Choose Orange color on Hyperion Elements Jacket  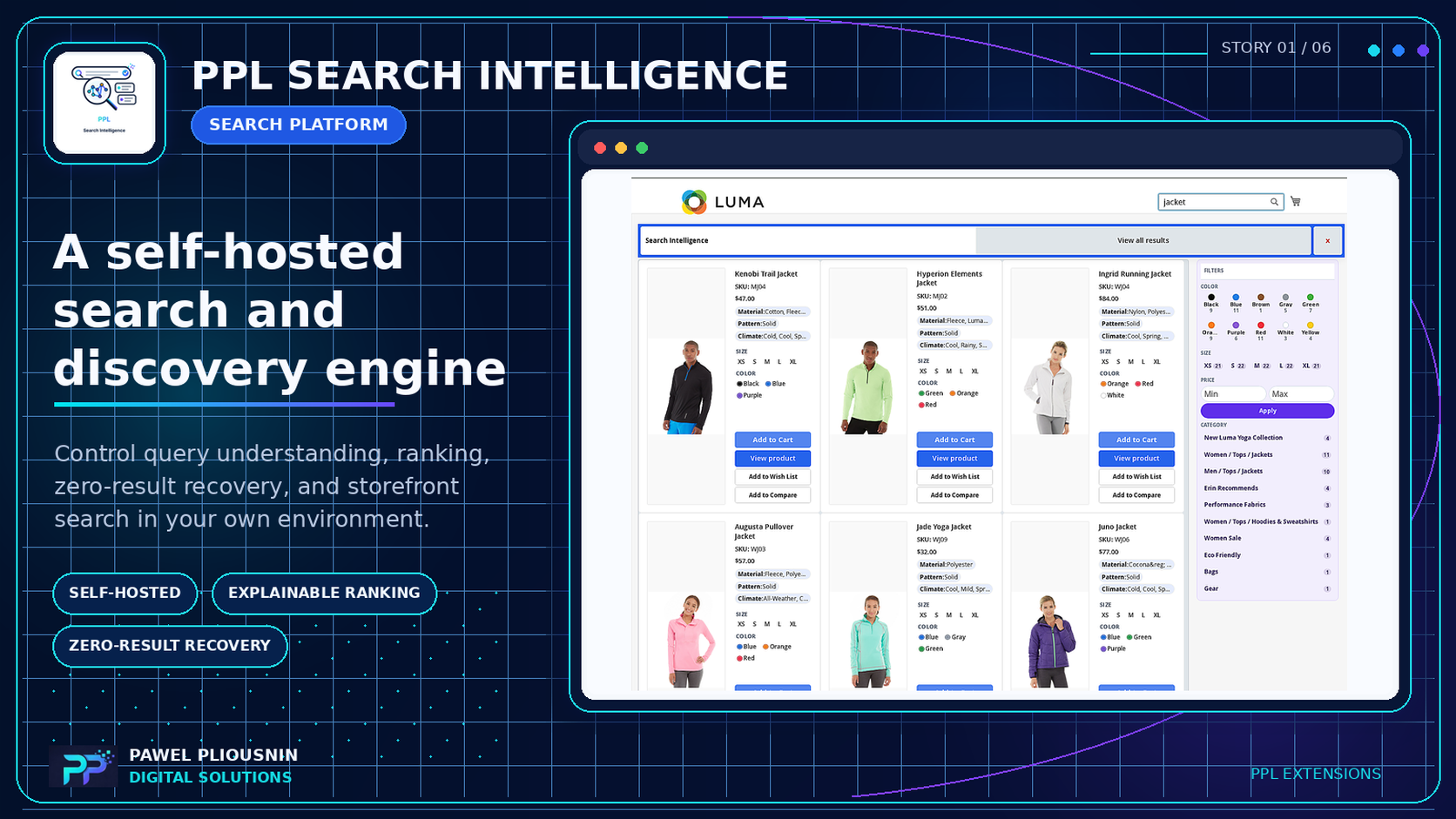click(x=964, y=393)
